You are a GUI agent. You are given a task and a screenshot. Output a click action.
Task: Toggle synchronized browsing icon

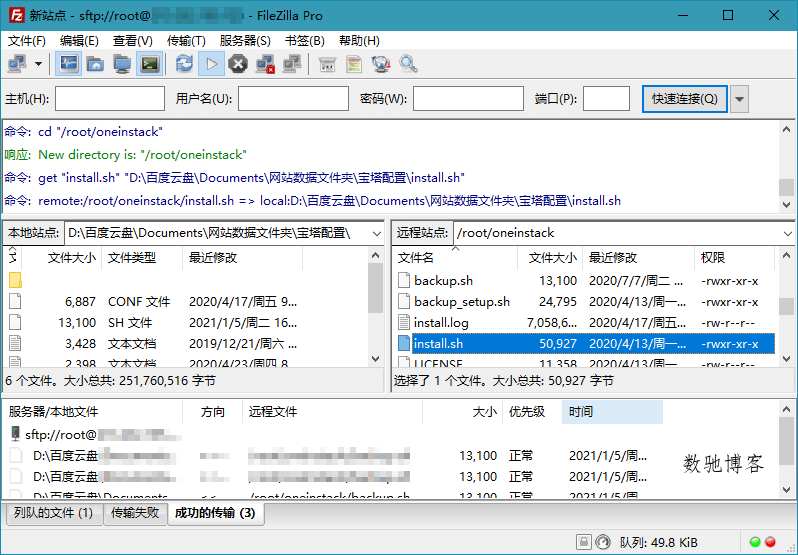381,64
